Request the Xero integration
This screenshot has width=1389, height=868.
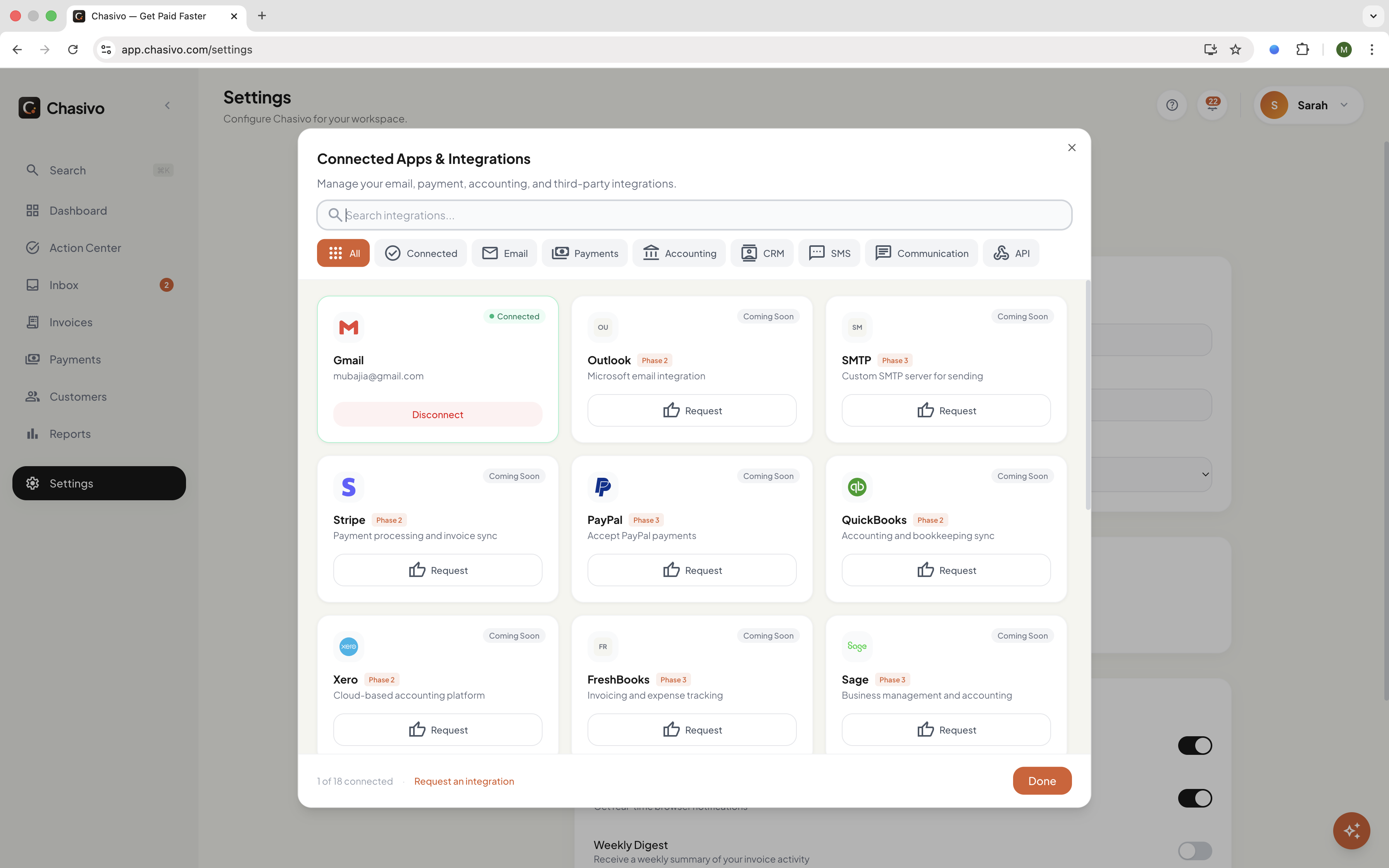coord(438,730)
